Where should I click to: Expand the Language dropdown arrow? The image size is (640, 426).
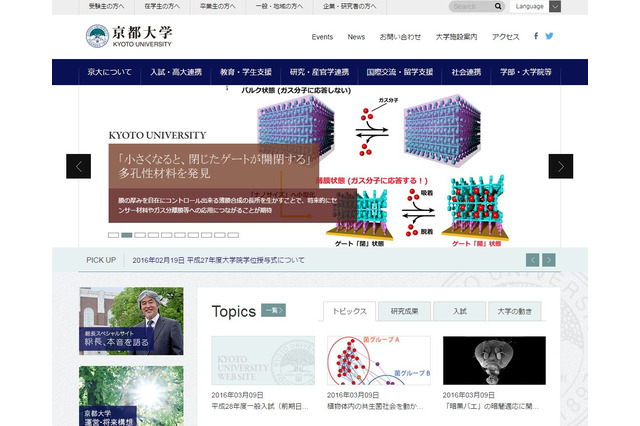pos(555,7)
